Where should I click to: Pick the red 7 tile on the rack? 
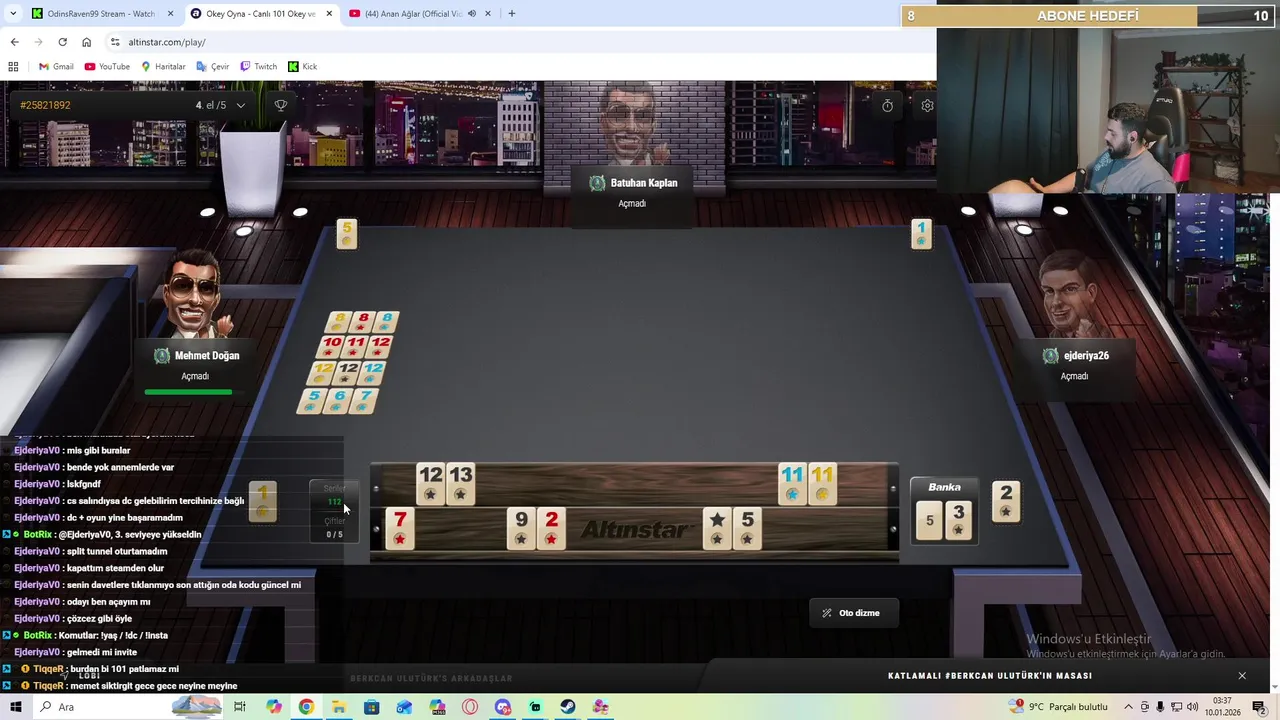[x=400, y=529]
